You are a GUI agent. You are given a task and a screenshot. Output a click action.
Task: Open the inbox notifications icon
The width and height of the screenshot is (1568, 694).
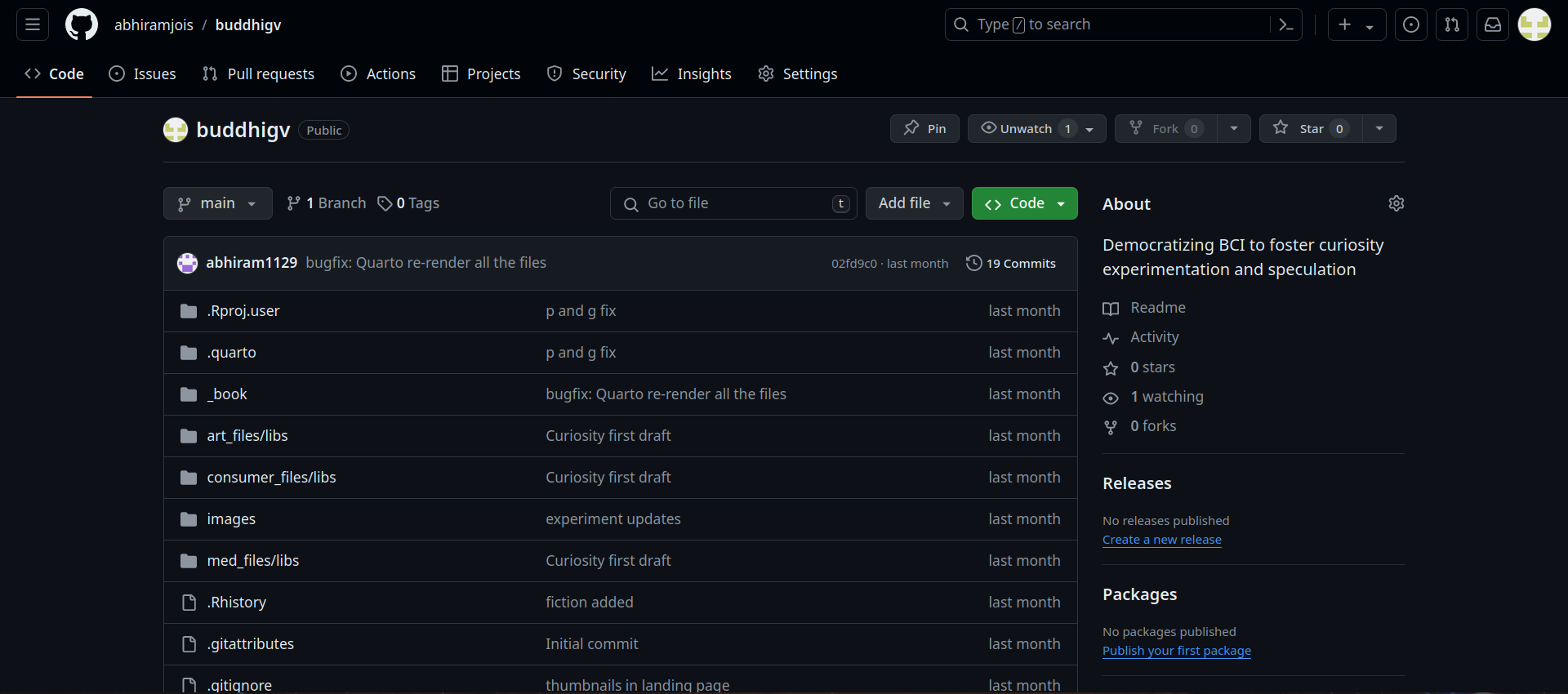(1493, 24)
